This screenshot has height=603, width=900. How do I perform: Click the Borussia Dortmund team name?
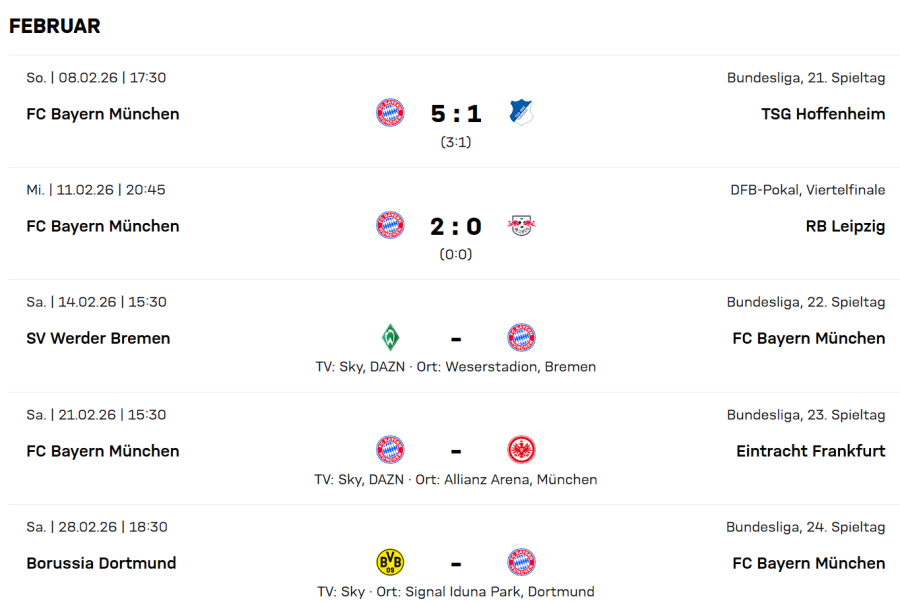click(101, 563)
